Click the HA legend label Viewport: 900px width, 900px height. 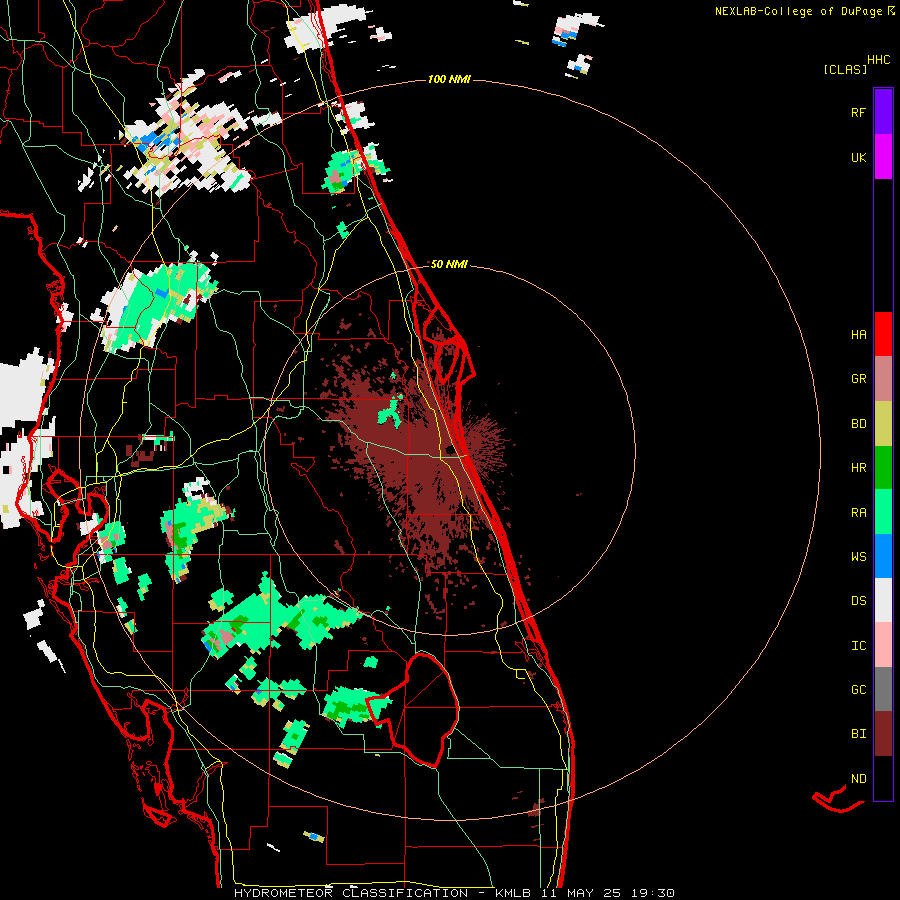click(x=858, y=334)
